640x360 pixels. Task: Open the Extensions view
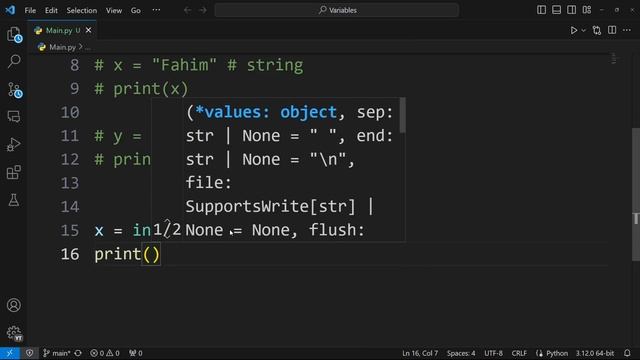(x=14, y=172)
